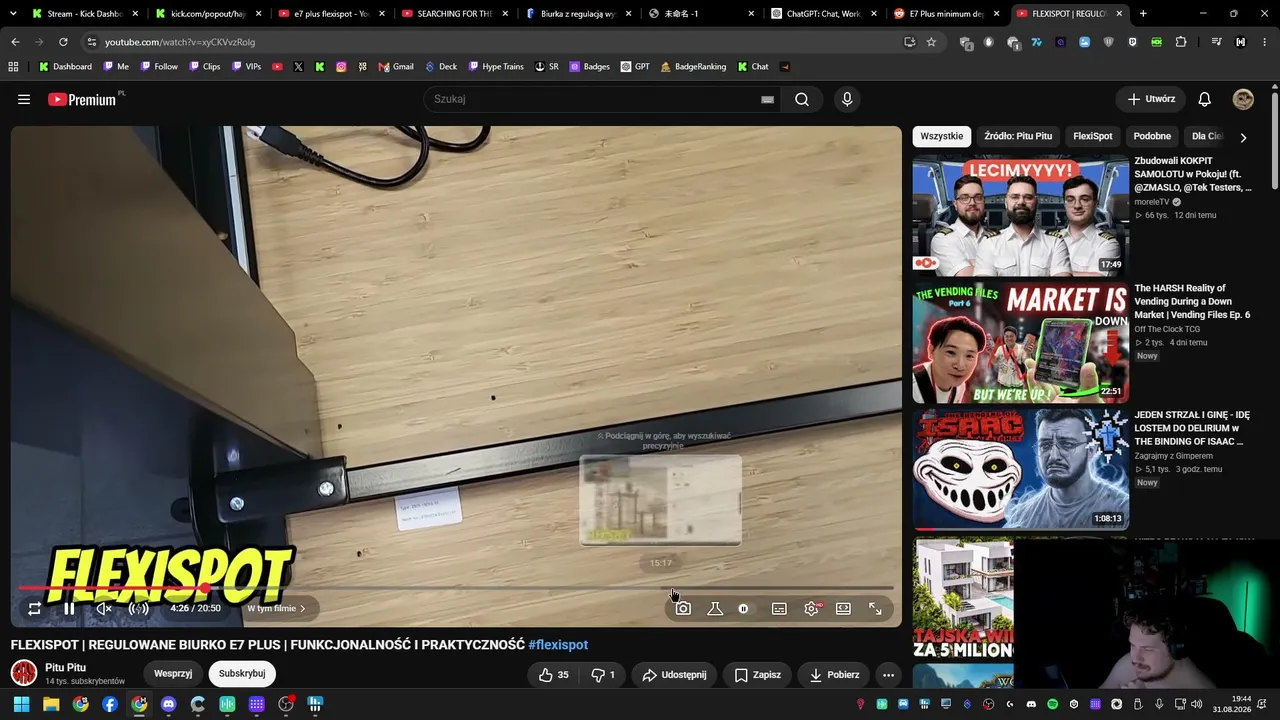Select the 'Źródło: Pitu Pitu' chip
The image size is (1280, 720).
[1018, 136]
